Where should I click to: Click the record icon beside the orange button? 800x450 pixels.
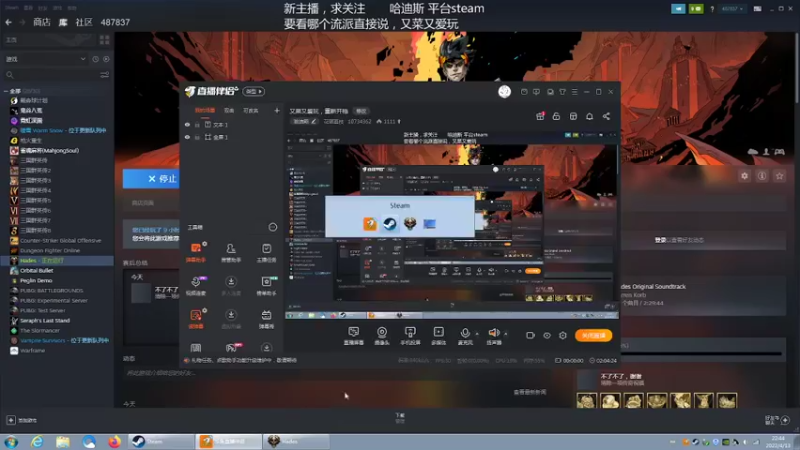click(x=531, y=335)
